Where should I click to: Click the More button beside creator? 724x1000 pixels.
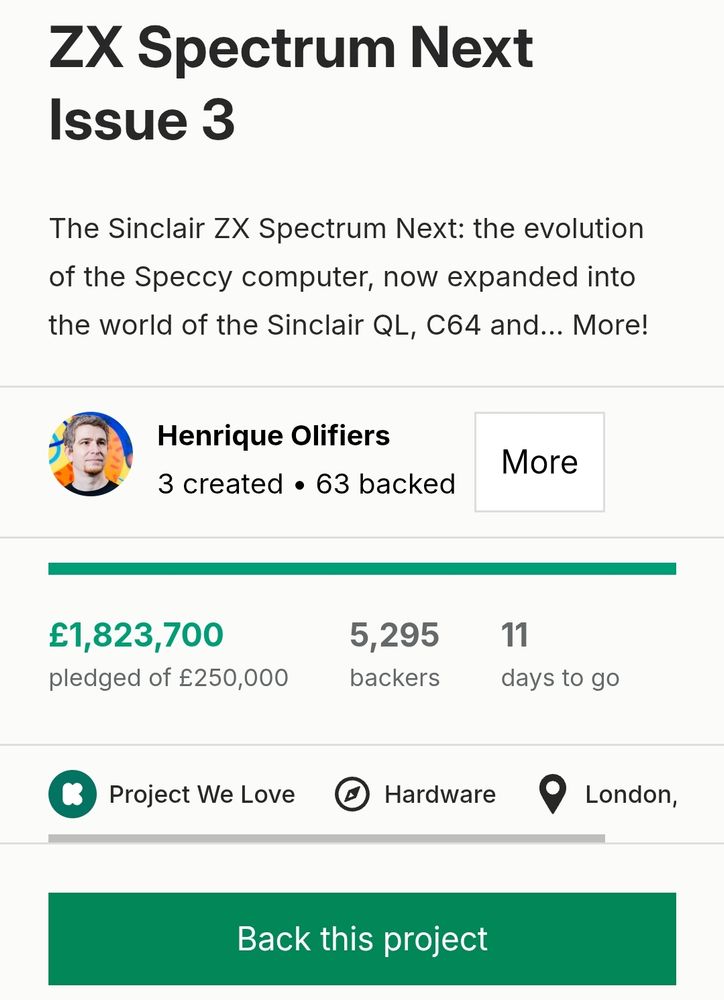(540, 462)
